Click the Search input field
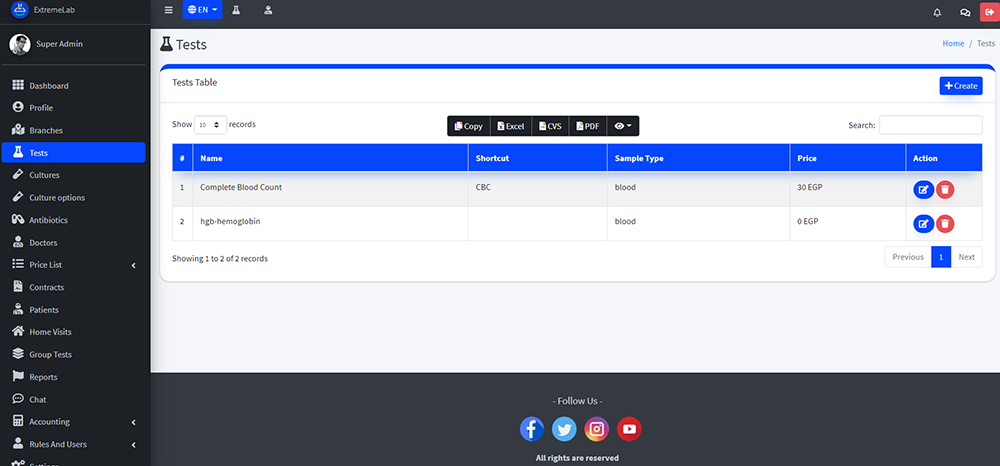1000x466 pixels. [930, 125]
